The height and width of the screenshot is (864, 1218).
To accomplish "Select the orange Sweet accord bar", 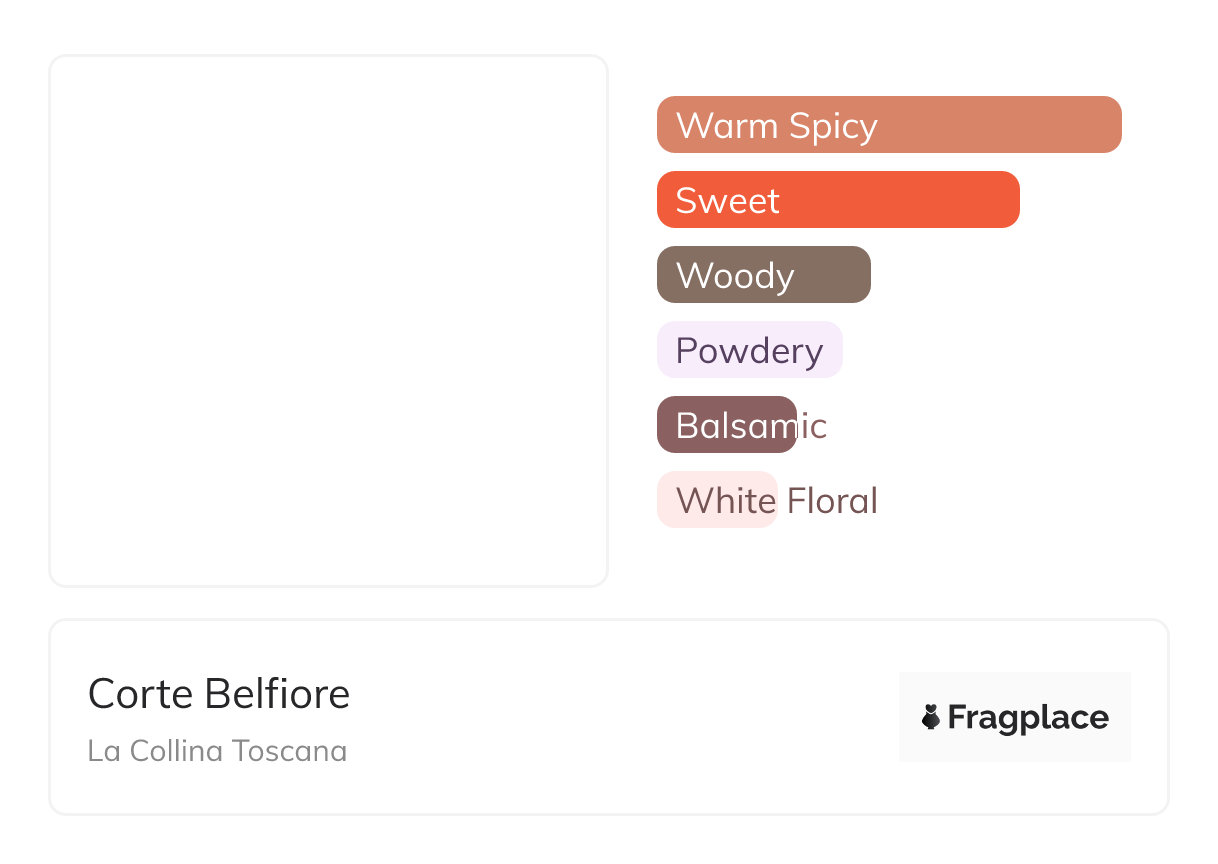I will [900, 200].
